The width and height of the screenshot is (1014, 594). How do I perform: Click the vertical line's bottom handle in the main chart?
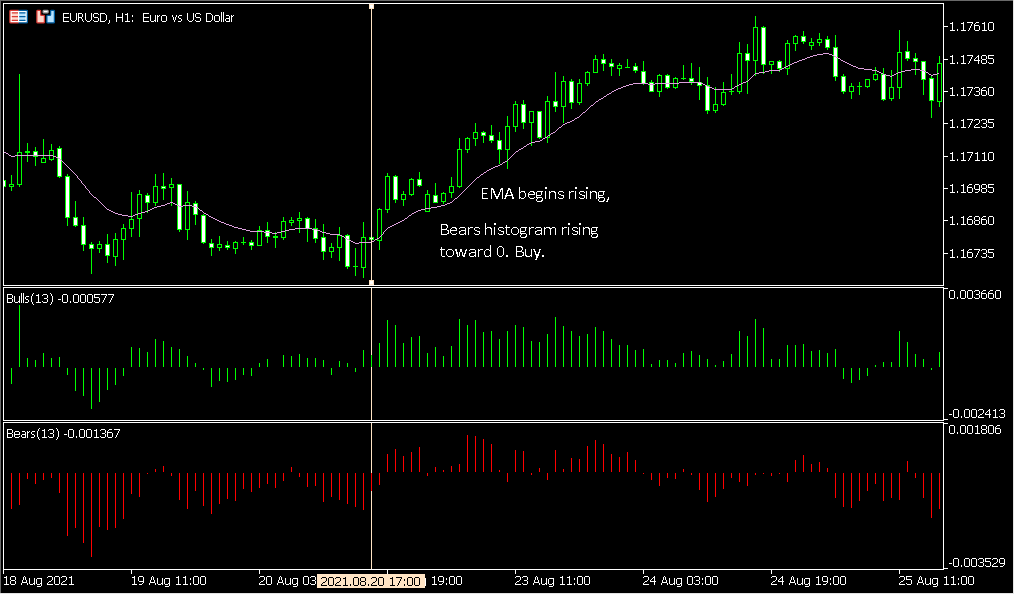[x=371, y=282]
